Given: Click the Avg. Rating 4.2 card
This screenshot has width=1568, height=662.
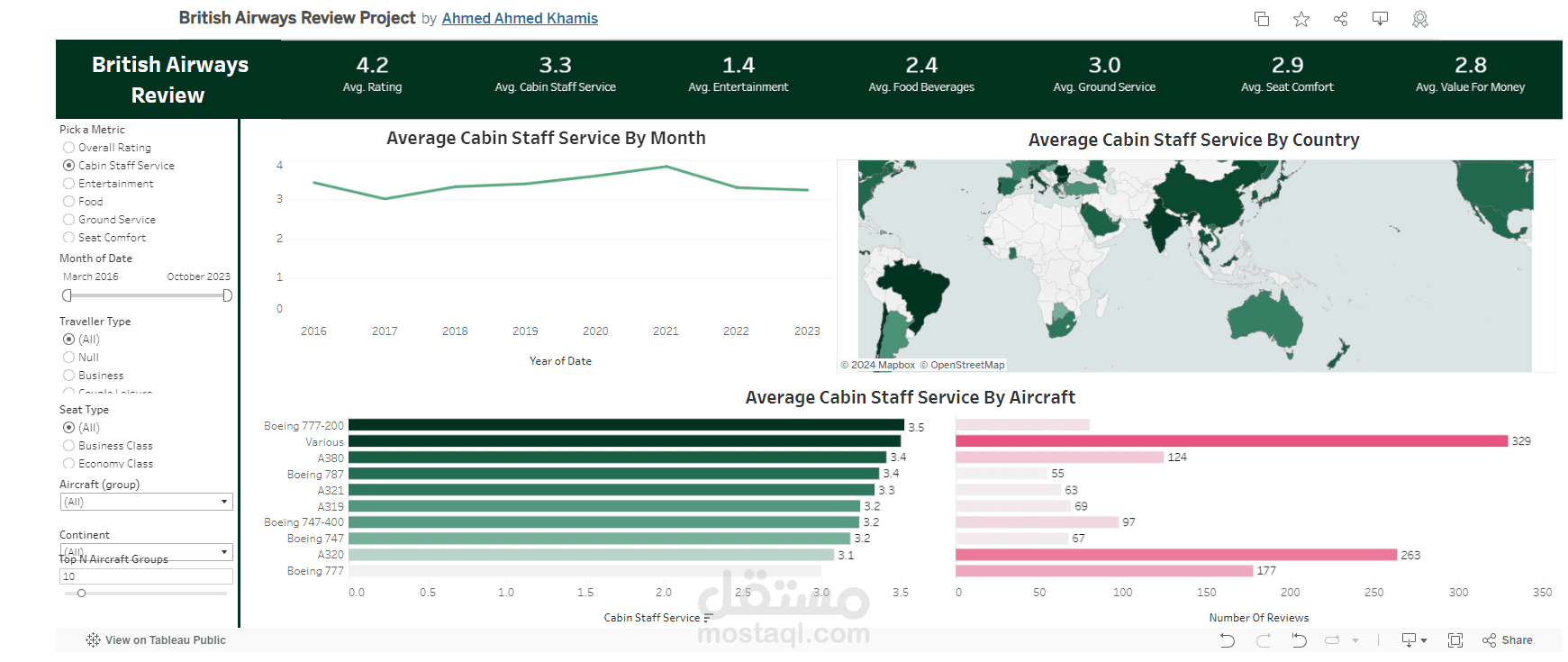Looking at the screenshot, I should tap(372, 74).
